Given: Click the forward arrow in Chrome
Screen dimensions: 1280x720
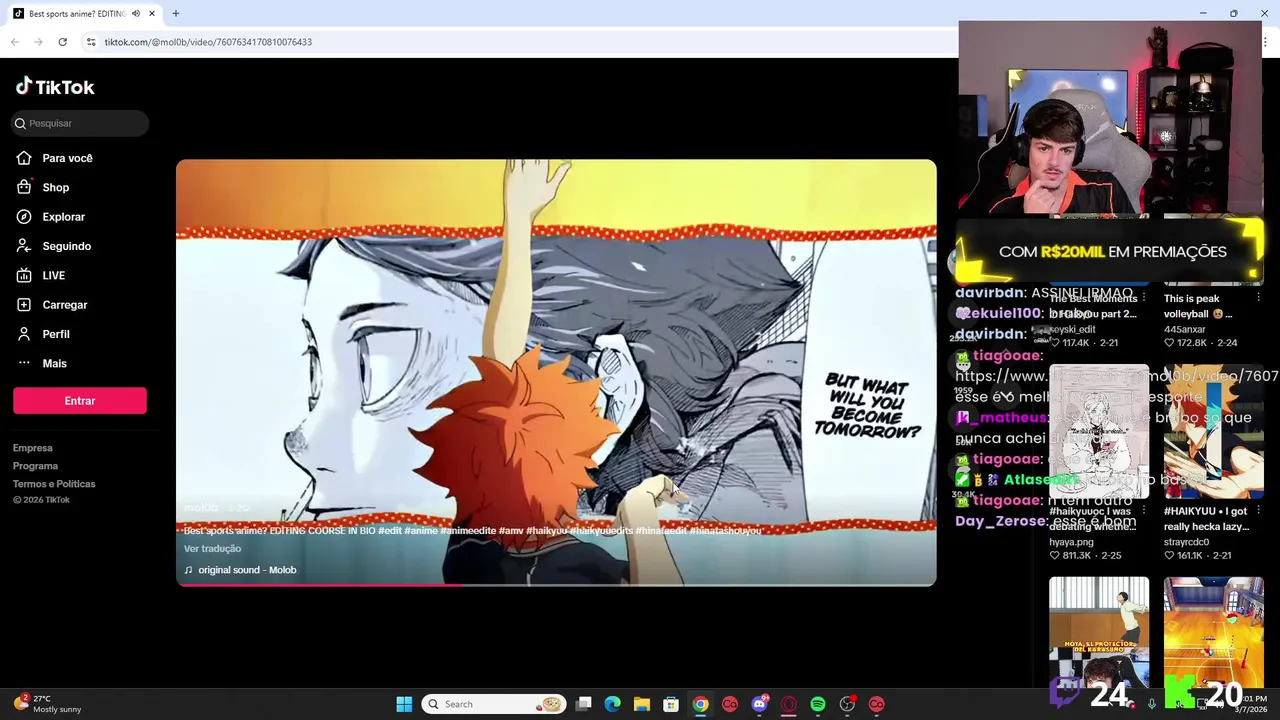Looking at the screenshot, I should [x=38, y=42].
